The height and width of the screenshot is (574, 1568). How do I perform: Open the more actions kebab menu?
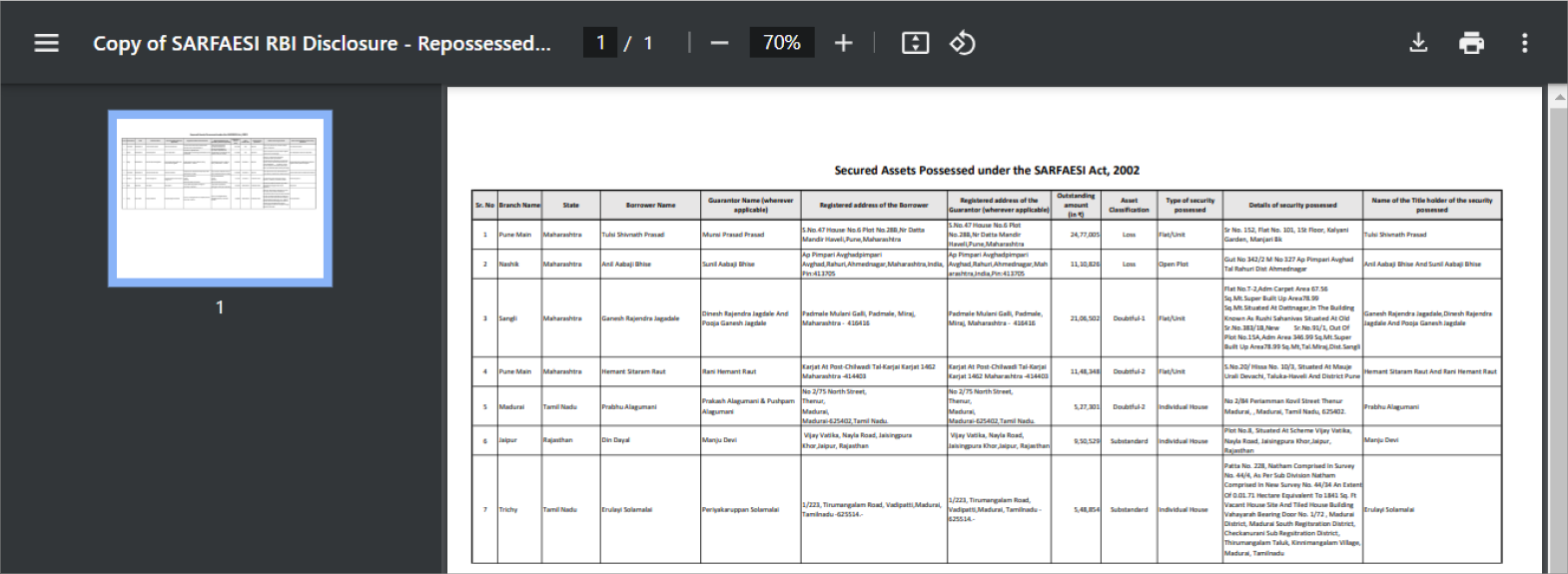[x=1524, y=43]
